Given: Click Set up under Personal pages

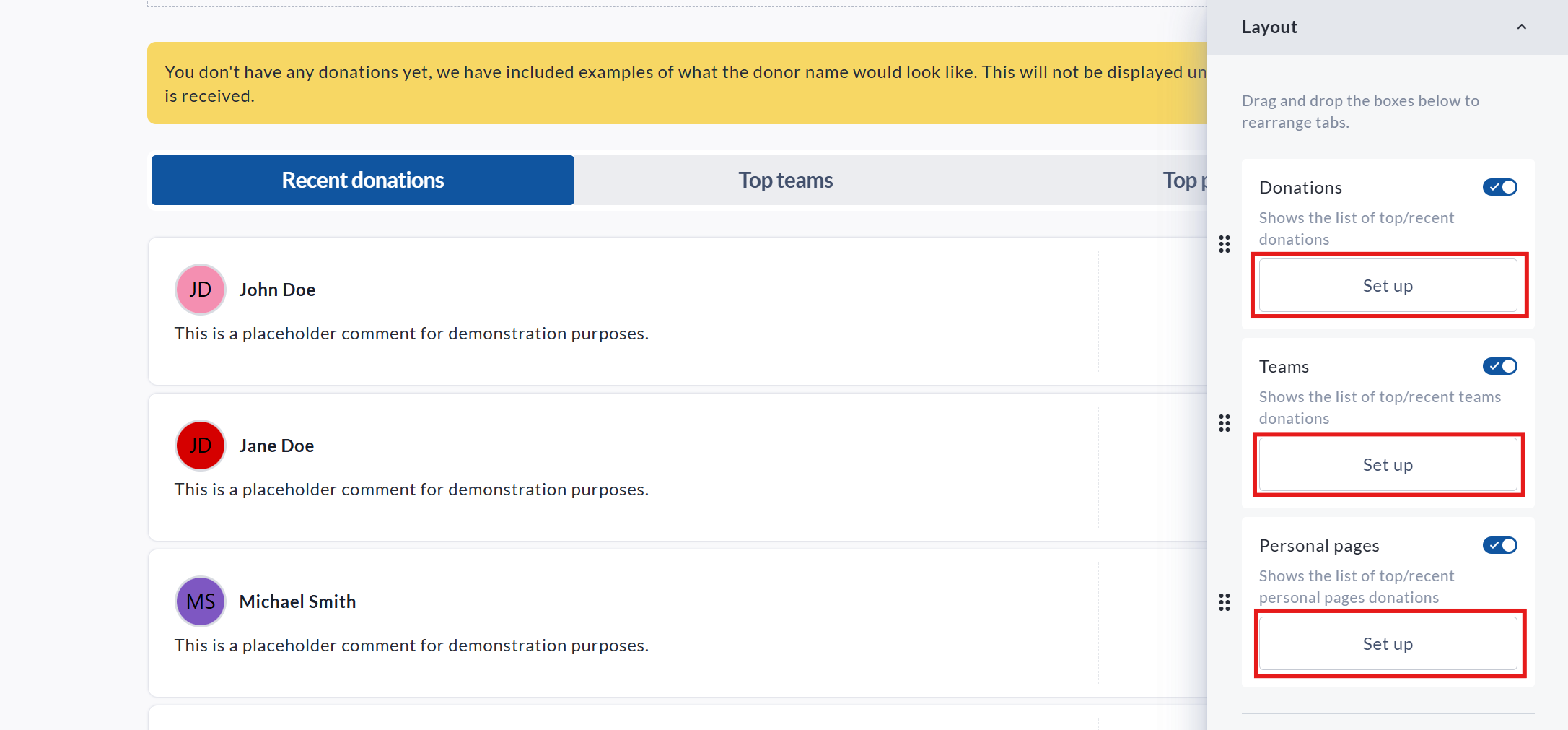Looking at the screenshot, I should [x=1388, y=644].
